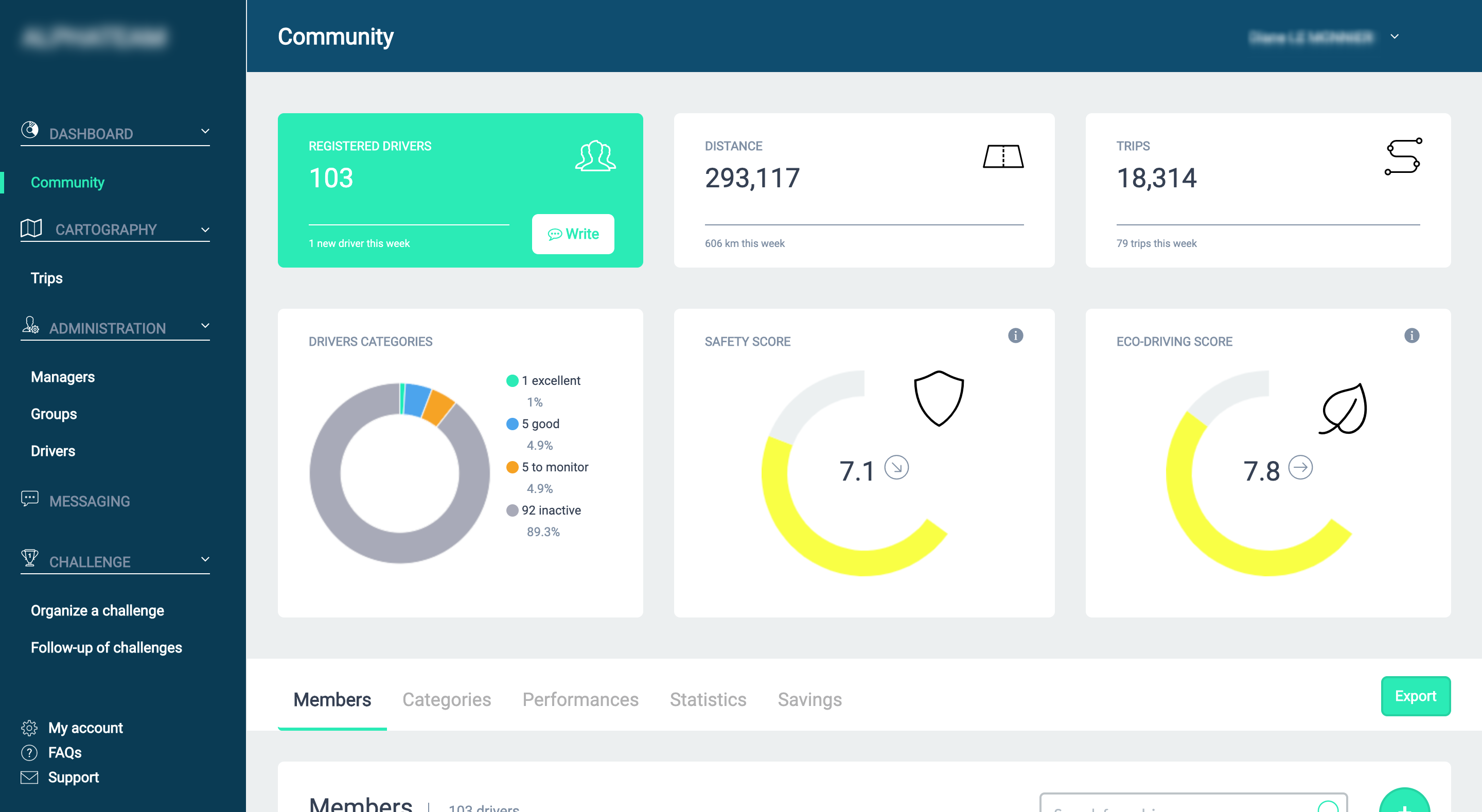Click the safety score trend arrow icon
1482x812 pixels.
click(896, 467)
